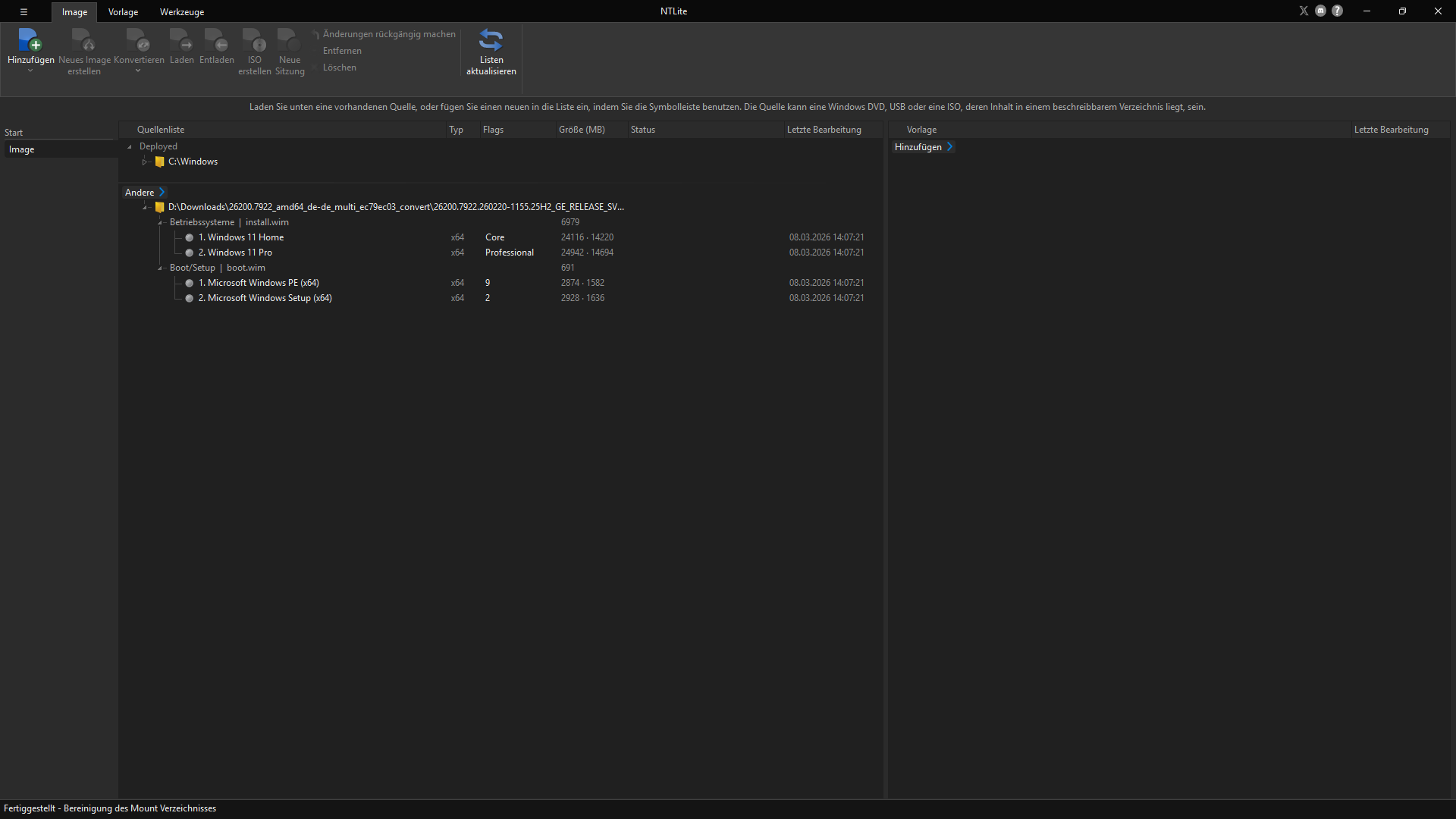Click the Konvertieren toolbar icon
1456x819 pixels.
click(x=138, y=40)
